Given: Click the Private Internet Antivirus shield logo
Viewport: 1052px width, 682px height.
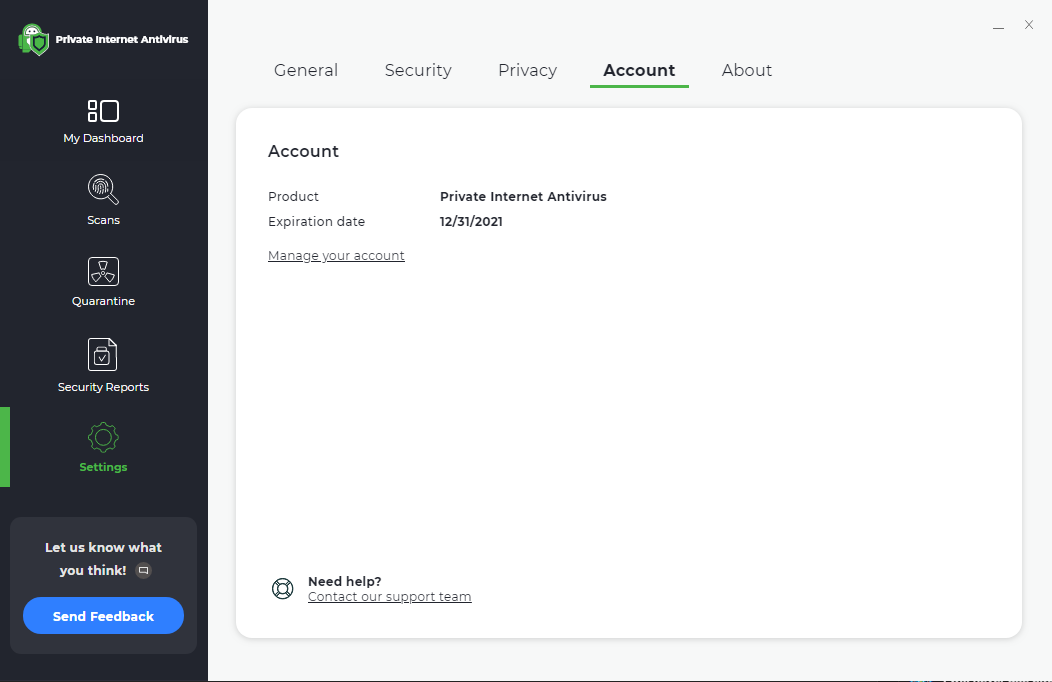Looking at the screenshot, I should [x=34, y=40].
